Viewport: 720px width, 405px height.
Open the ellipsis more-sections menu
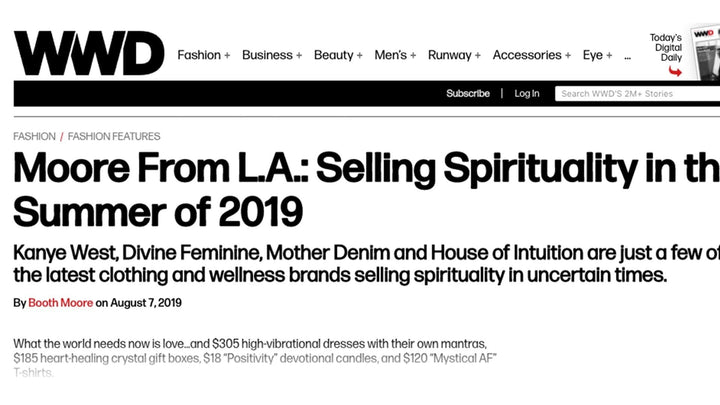tap(627, 56)
